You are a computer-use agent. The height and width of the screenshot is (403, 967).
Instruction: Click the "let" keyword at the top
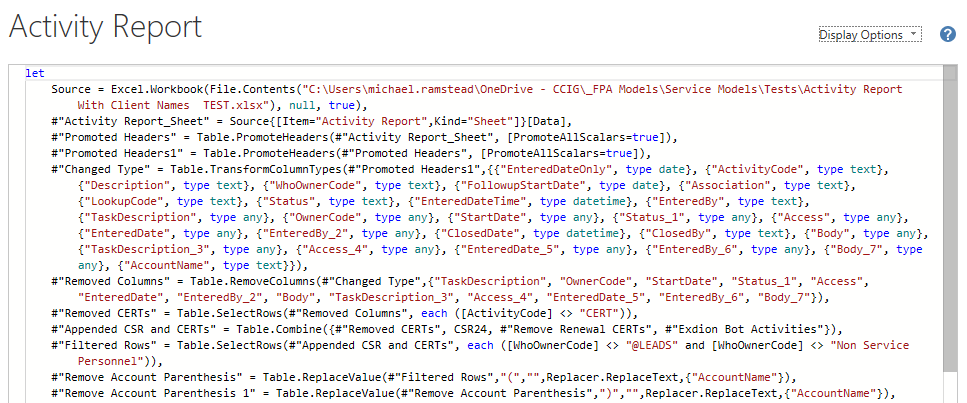point(35,73)
